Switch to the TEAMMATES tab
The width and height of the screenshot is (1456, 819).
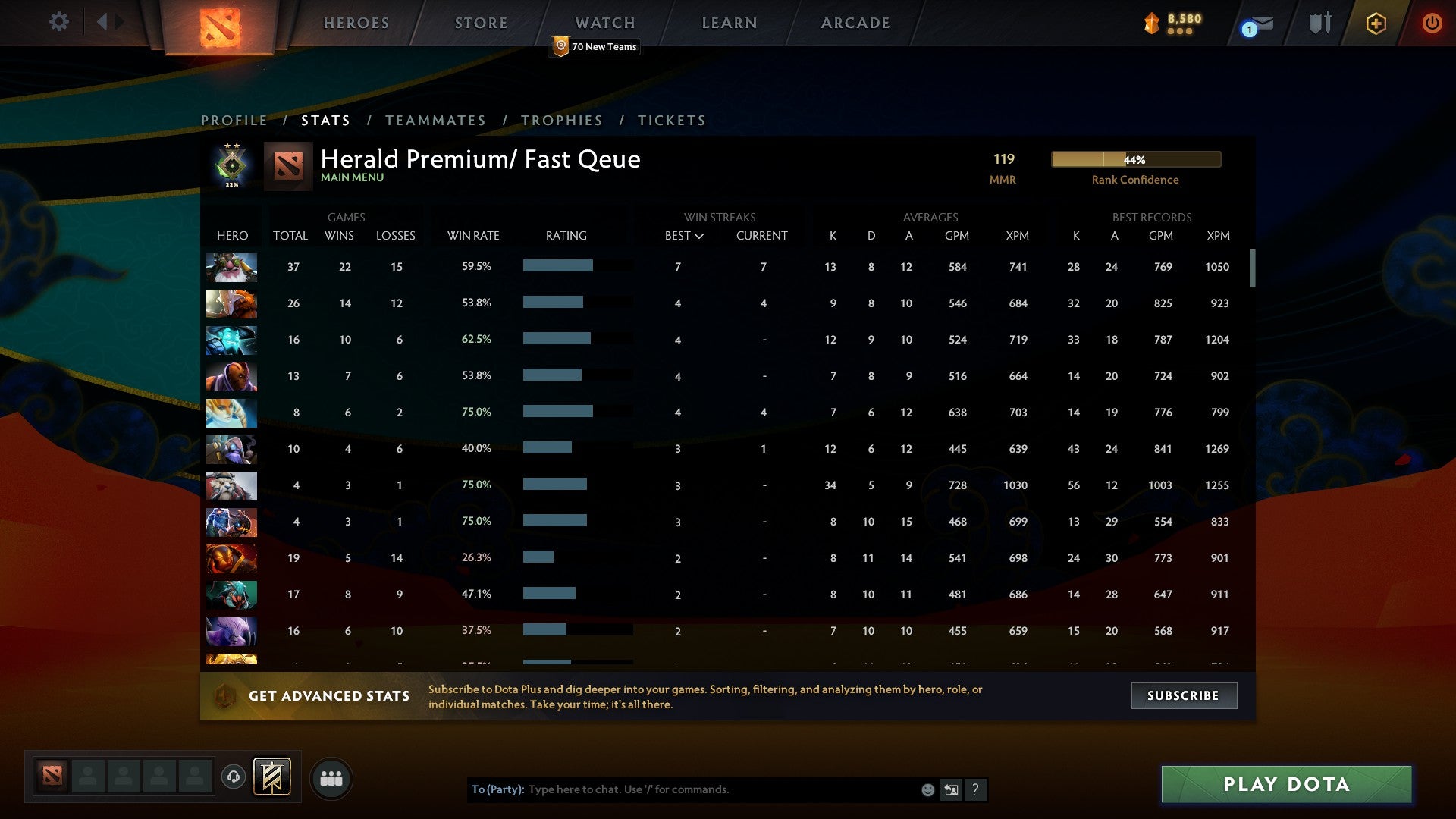tap(436, 120)
